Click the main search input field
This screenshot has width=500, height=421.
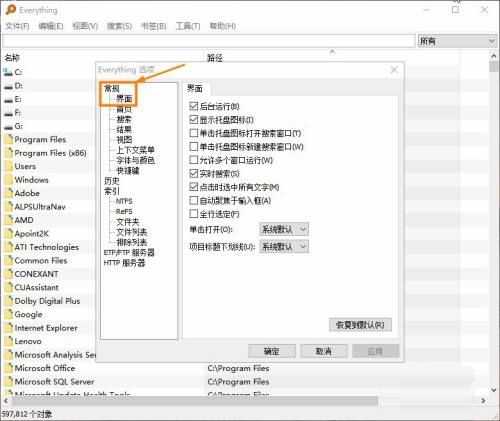coord(209,41)
